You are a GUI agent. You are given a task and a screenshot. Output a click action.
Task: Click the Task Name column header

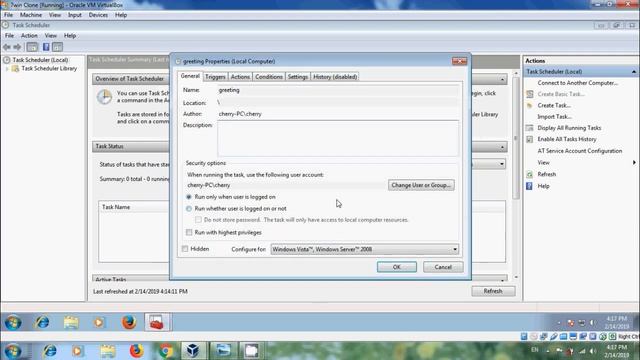coord(116,207)
